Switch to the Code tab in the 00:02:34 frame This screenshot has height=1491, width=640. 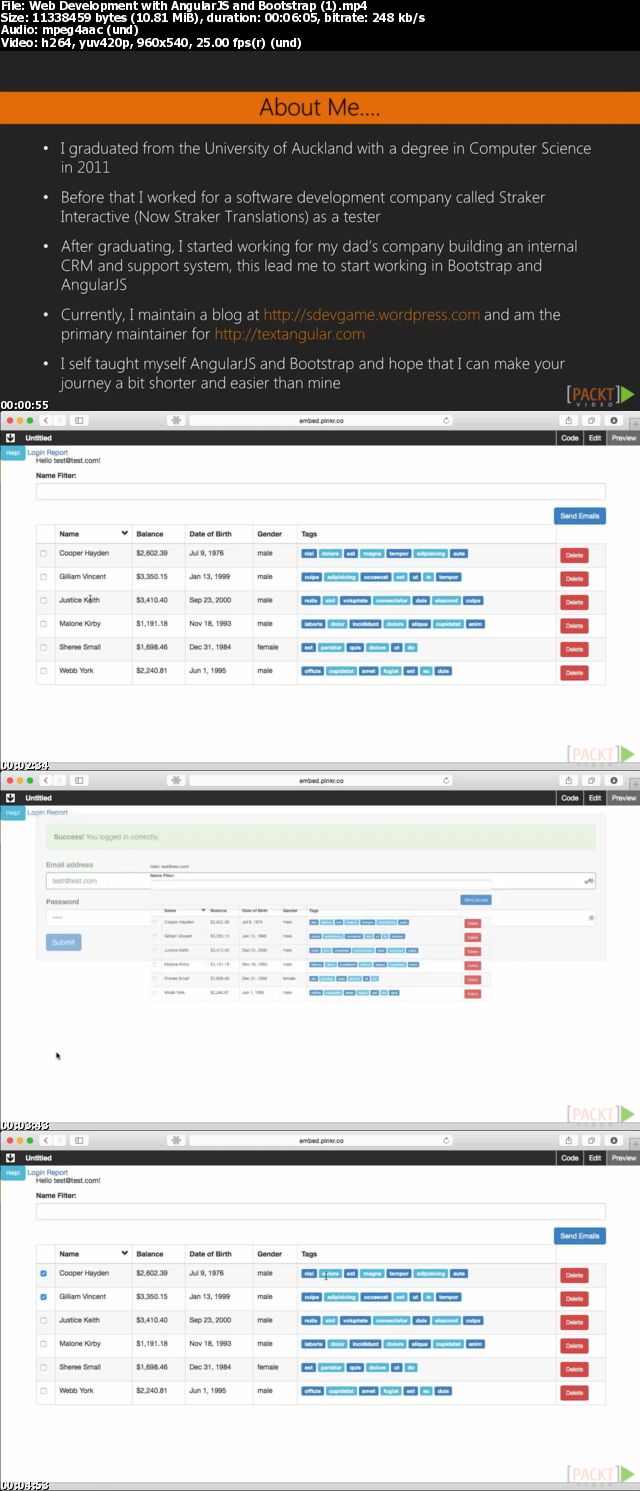pyautogui.click(x=570, y=438)
